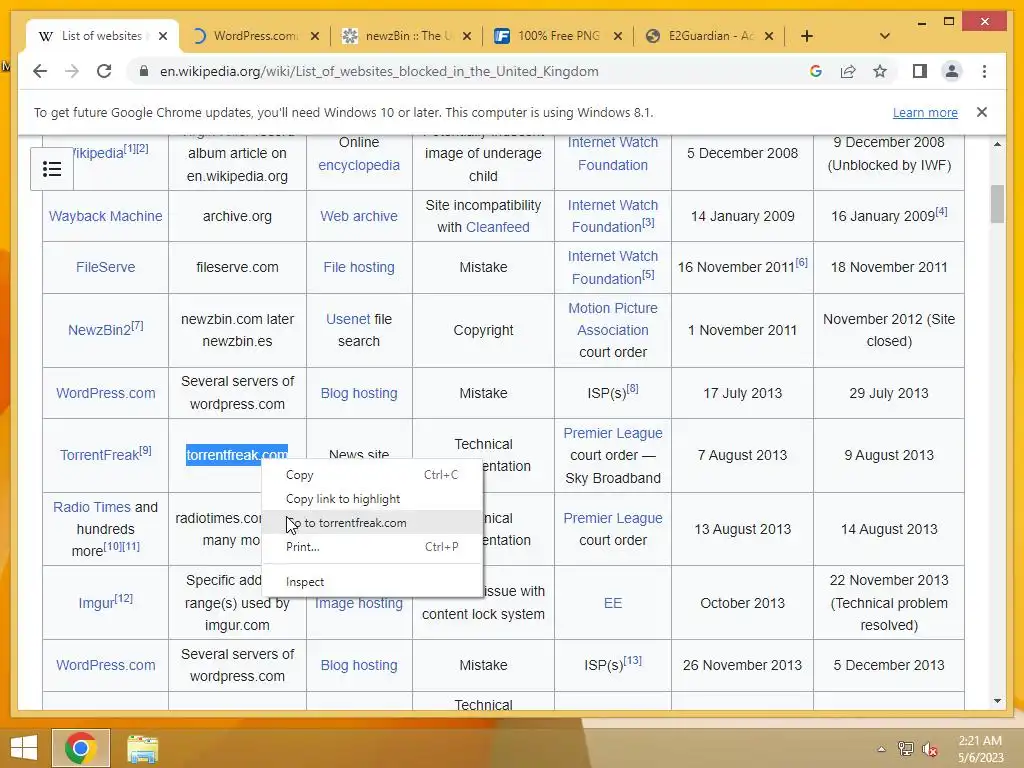Image resolution: width=1024 pixels, height=768 pixels.
Task: Close the newzBin tab
Action: tap(466, 36)
